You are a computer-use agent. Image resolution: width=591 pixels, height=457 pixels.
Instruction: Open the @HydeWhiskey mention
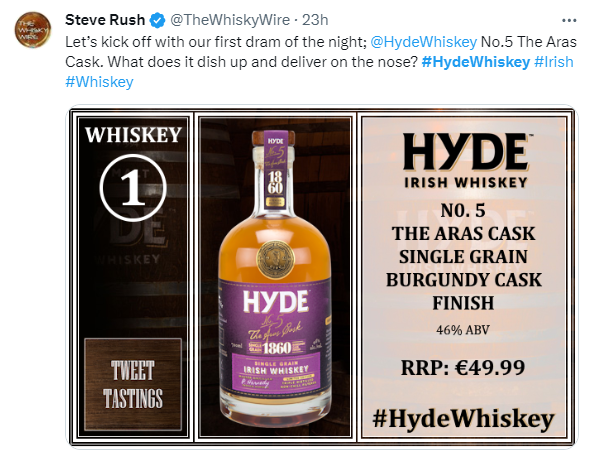pos(424,42)
